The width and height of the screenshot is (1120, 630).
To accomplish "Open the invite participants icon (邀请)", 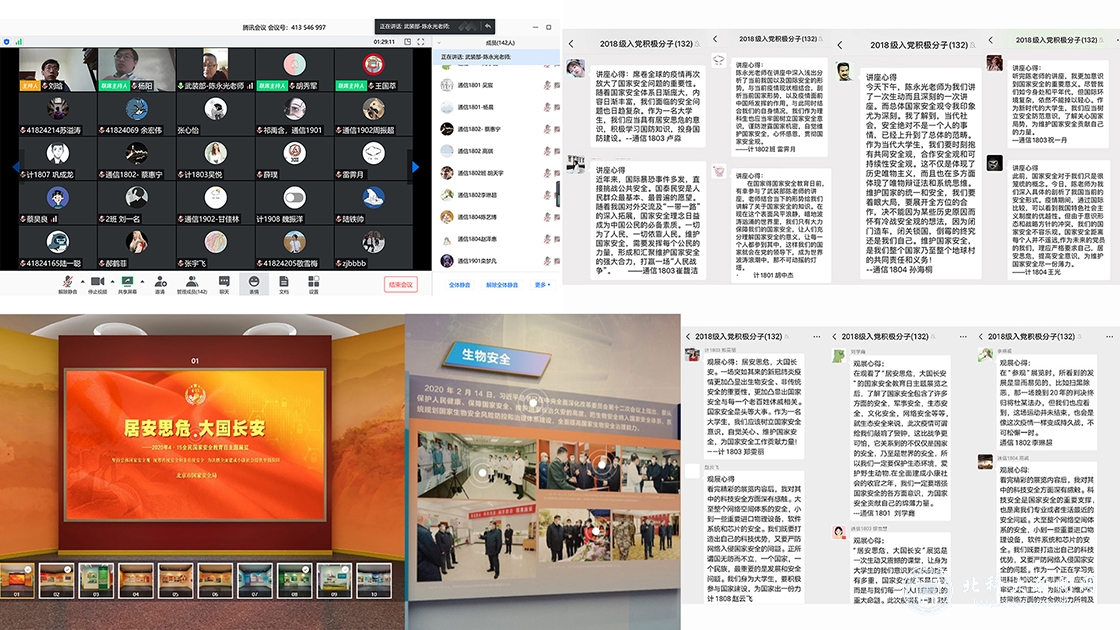I will [160, 280].
